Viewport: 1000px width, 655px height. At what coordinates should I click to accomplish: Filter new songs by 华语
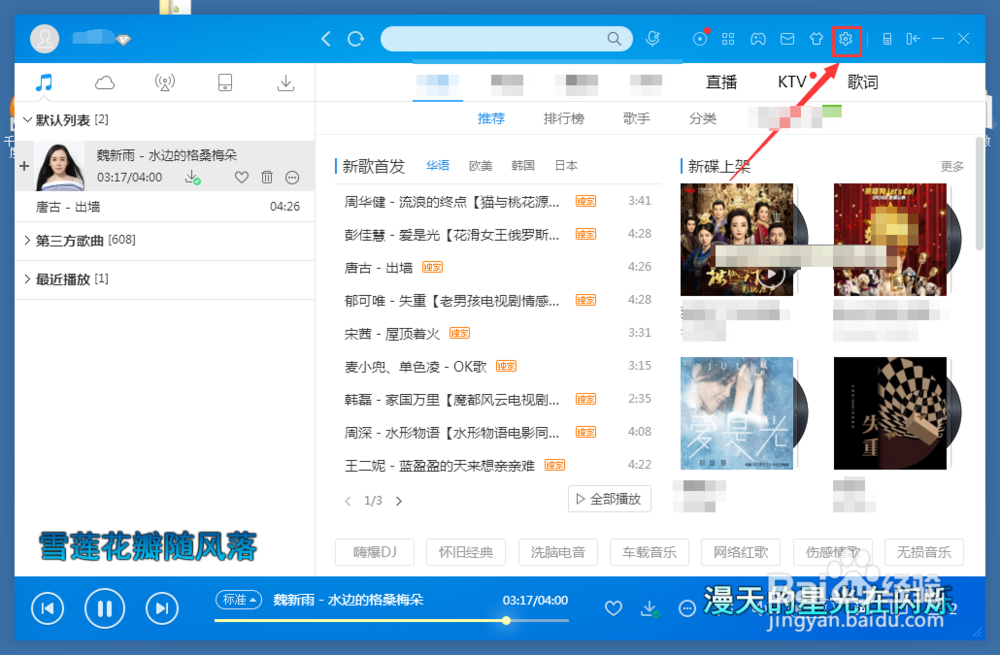[x=438, y=166]
